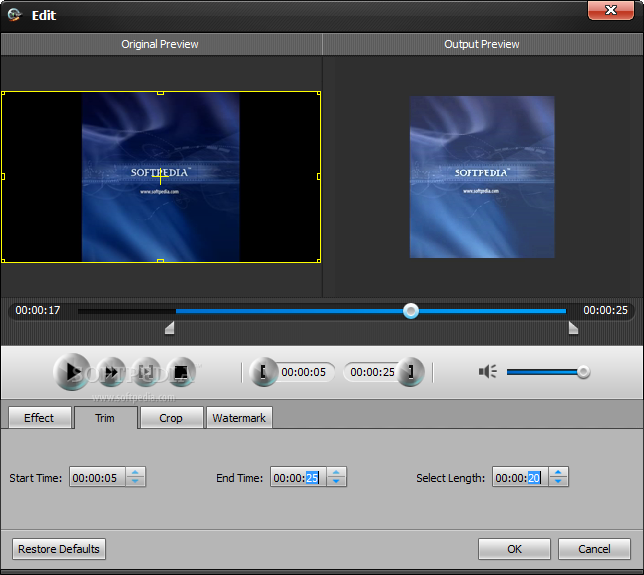Click the Cancel button
The height and width of the screenshot is (575, 644).
pos(594,549)
